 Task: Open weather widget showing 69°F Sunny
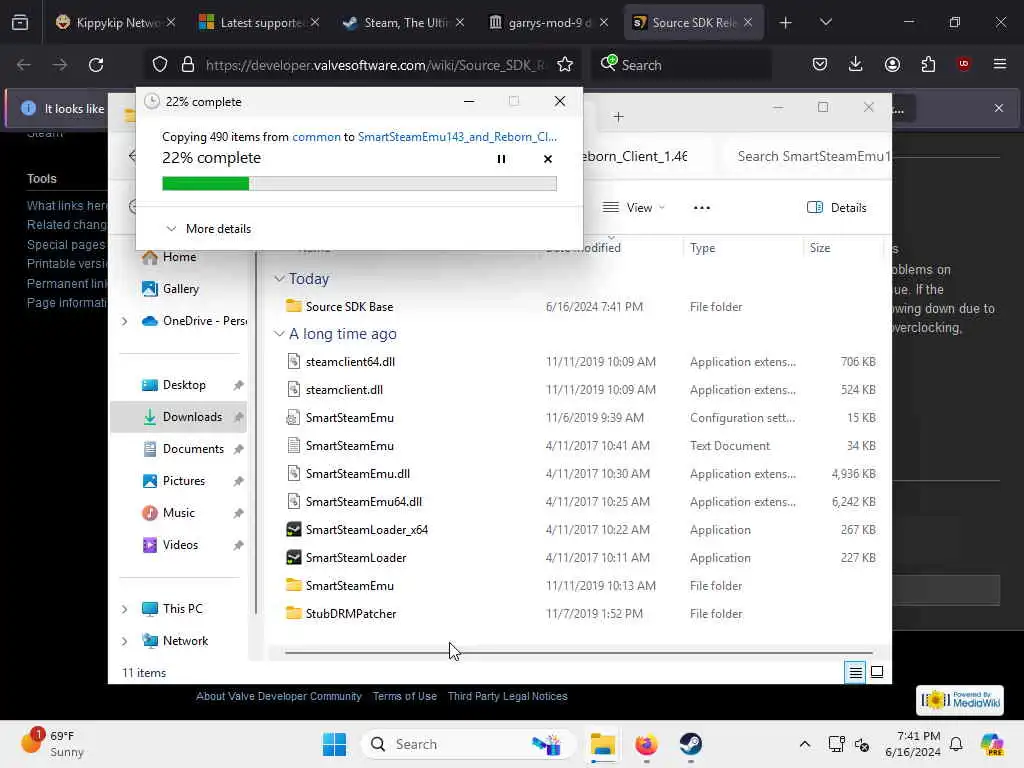[x=52, y=743]
